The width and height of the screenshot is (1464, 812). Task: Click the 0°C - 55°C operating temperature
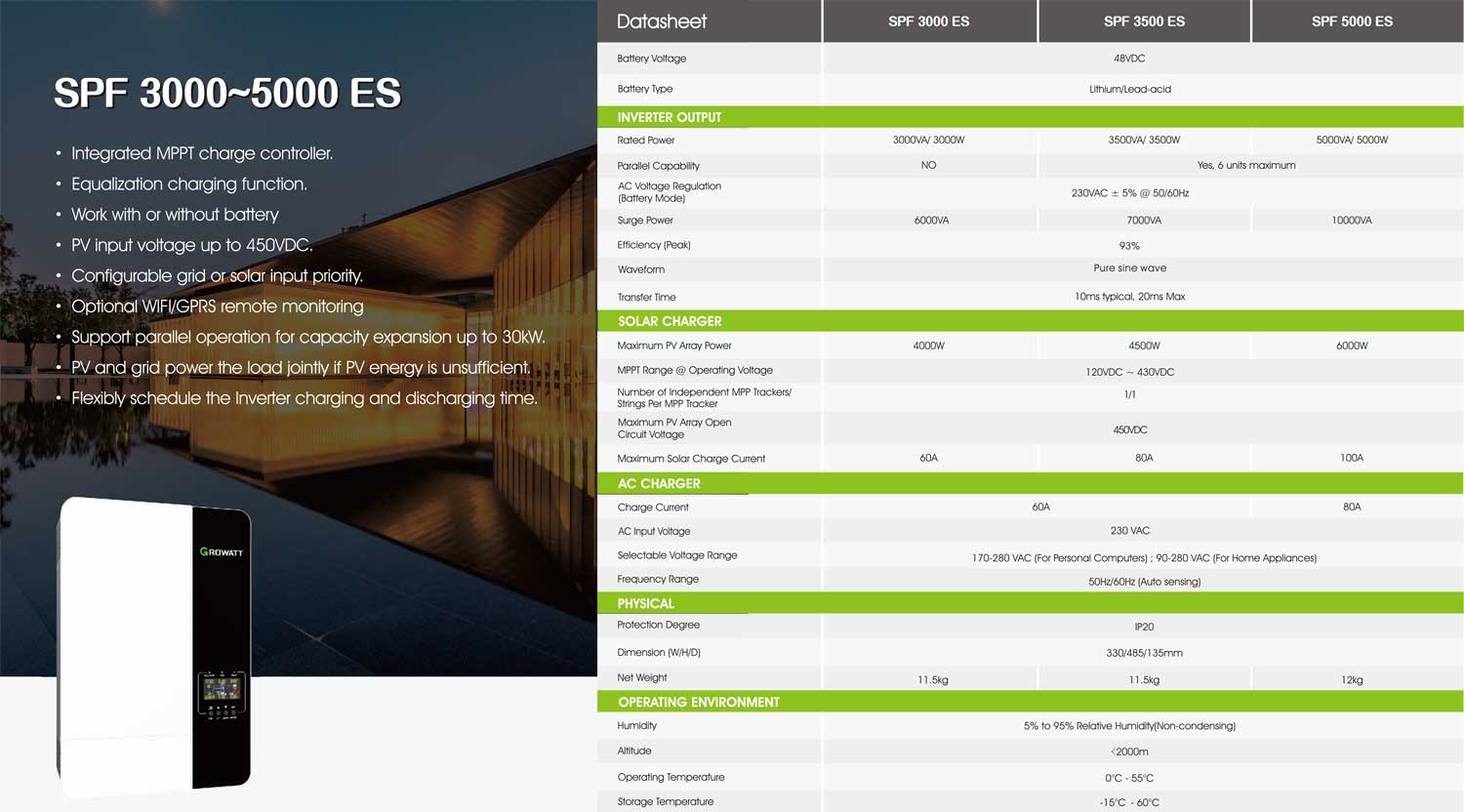pyautogui.click(x=1129, y=779)
